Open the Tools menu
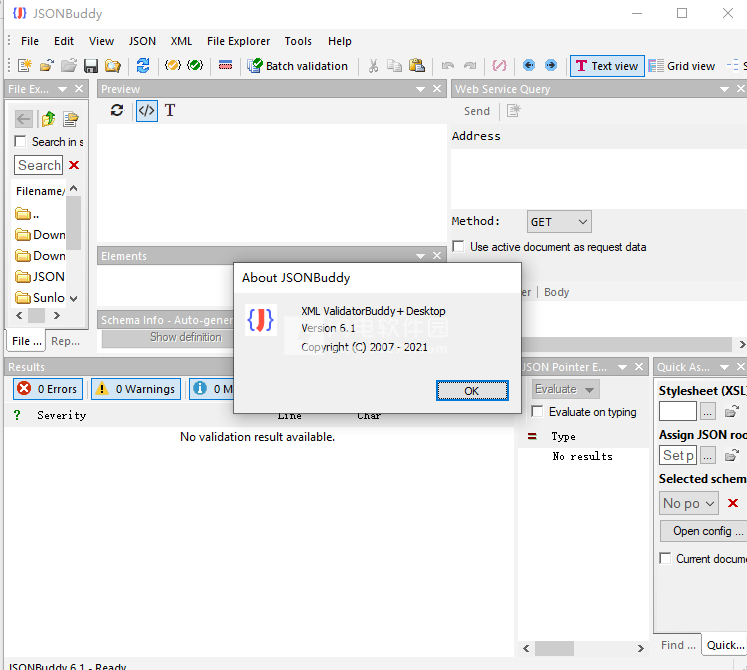 [298, 41]
